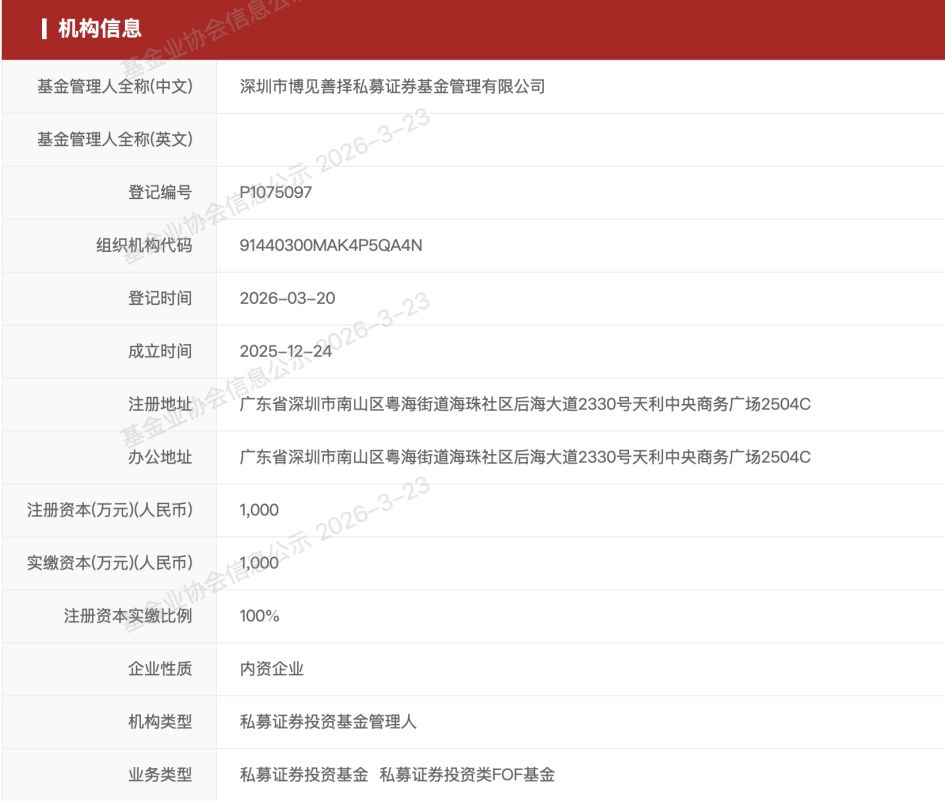Click registration date 2026-03-20
The width and height of the screenshot is (945, 801).
pyautogui.click(x=288, y=299)
